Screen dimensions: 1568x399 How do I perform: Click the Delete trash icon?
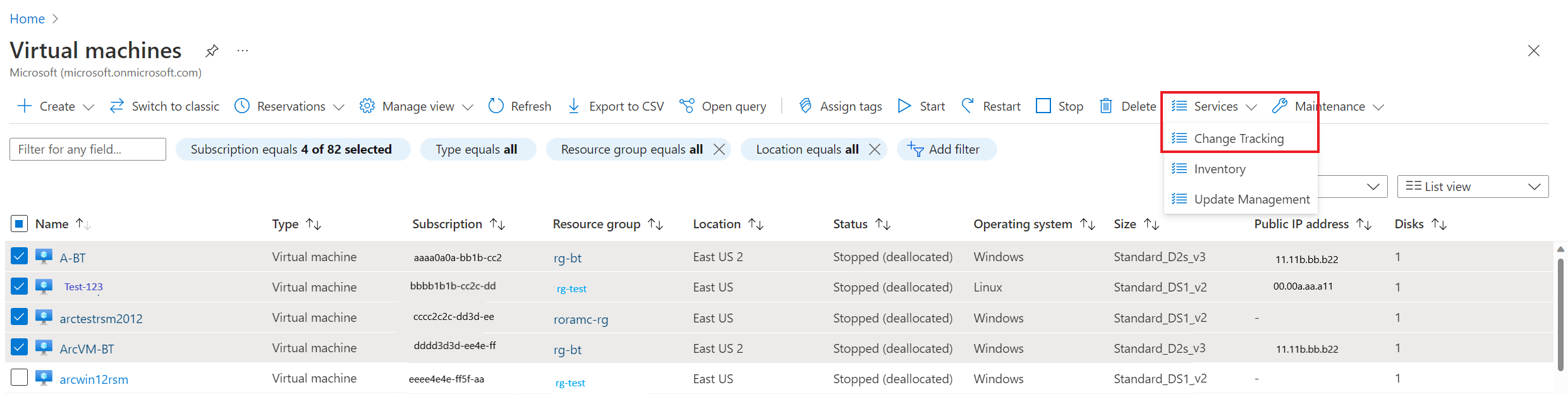[1105, 106]
